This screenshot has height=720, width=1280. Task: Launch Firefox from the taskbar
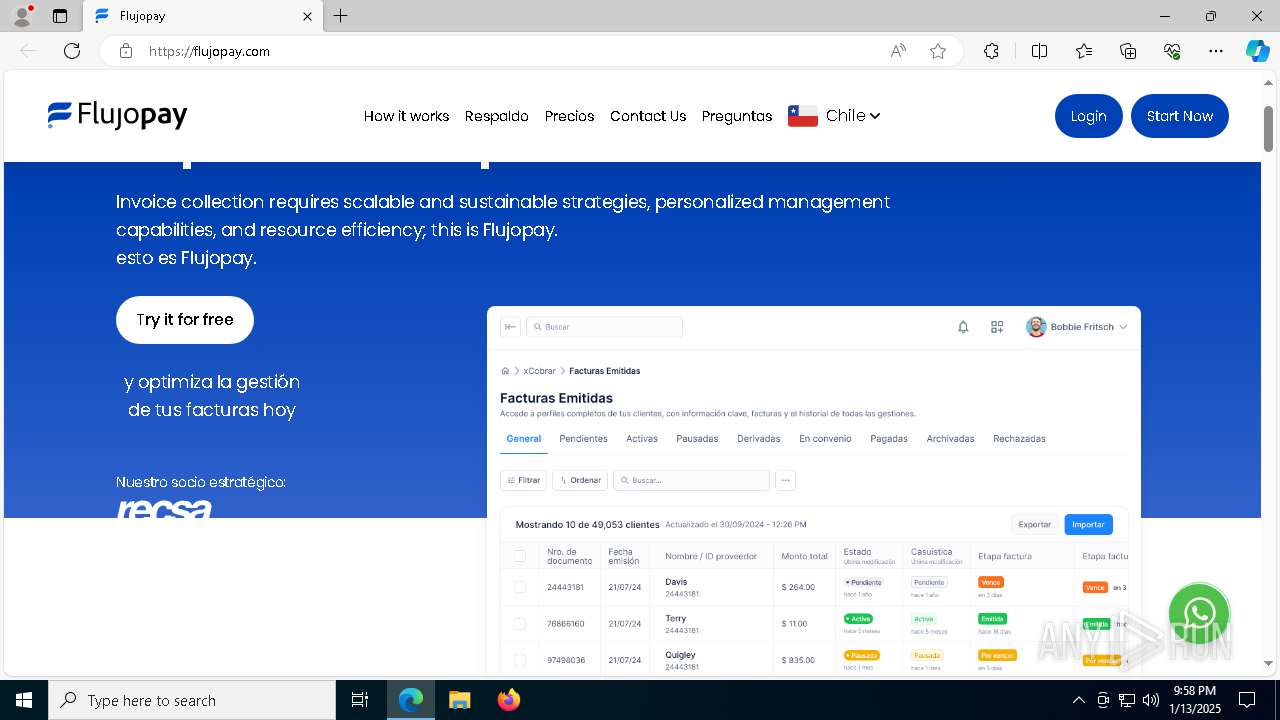coord(509,700)
